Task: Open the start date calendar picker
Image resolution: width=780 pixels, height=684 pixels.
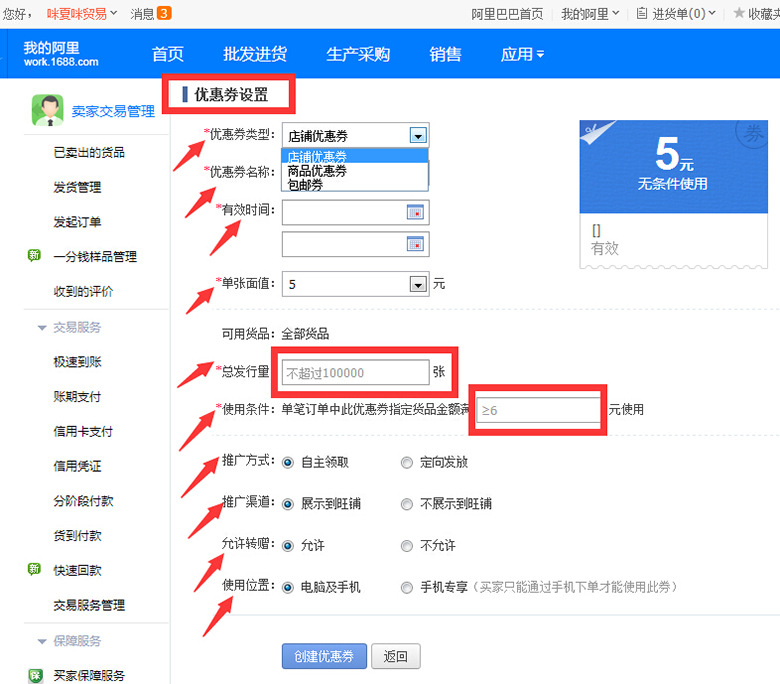Action: coord(414,212)
